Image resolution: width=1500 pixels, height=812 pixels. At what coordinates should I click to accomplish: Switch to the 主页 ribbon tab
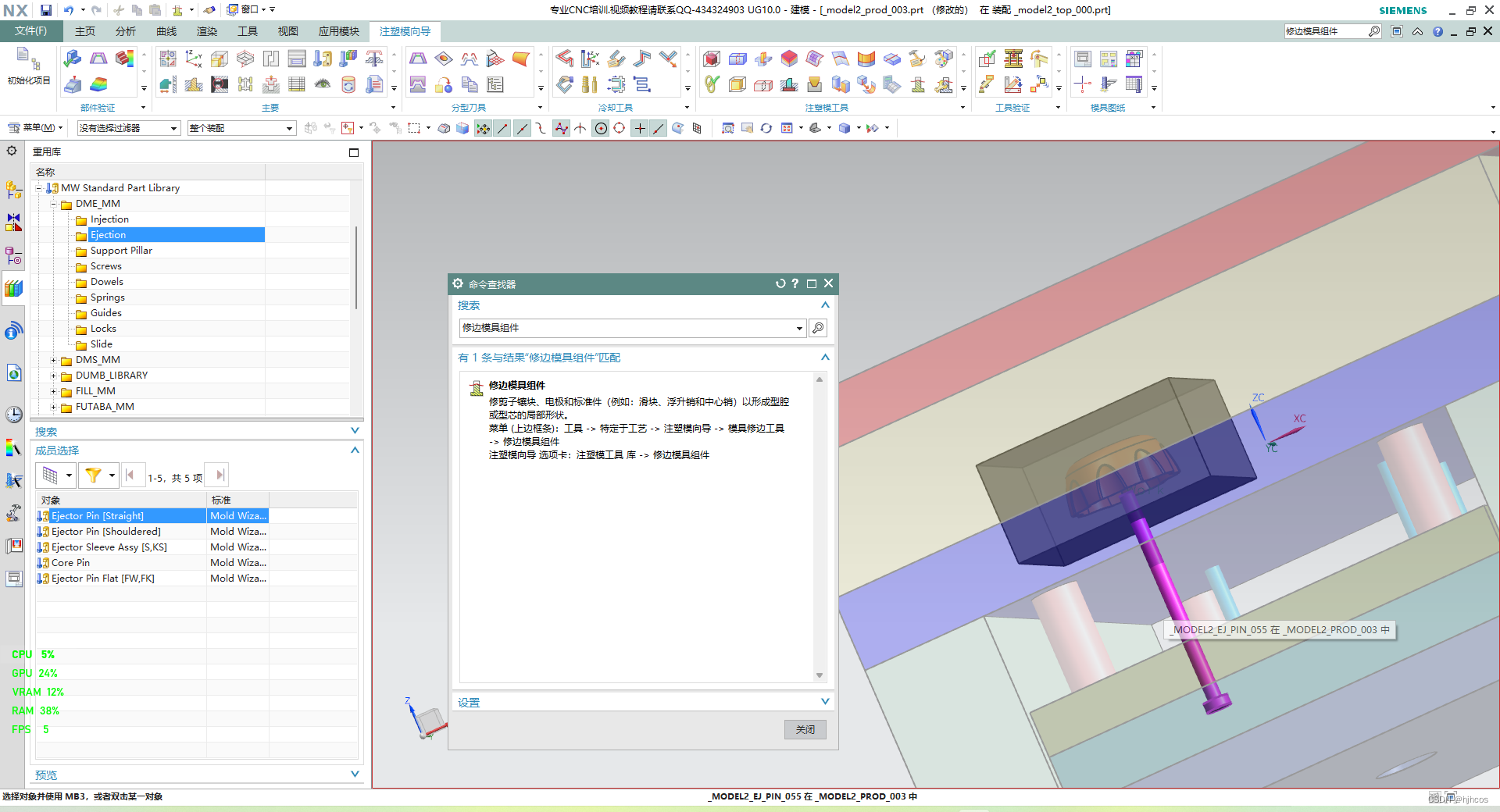click(85, 31)
